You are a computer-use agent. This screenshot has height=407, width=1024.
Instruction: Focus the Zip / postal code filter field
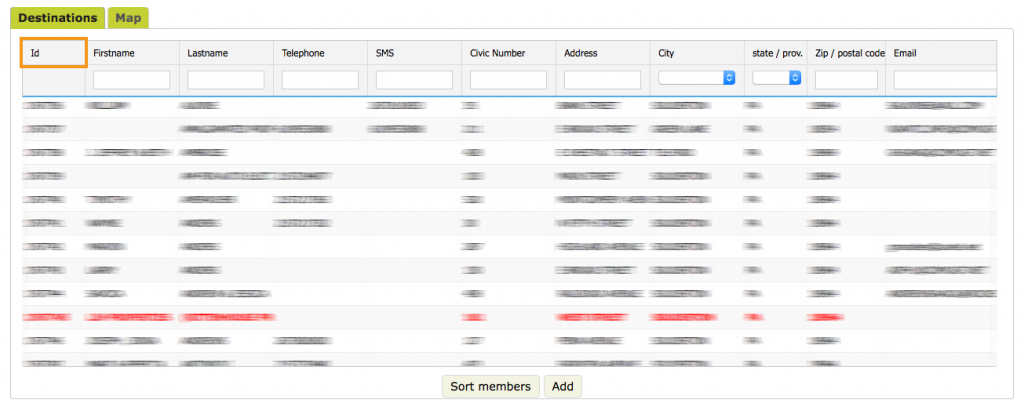(x=846, y=80)
